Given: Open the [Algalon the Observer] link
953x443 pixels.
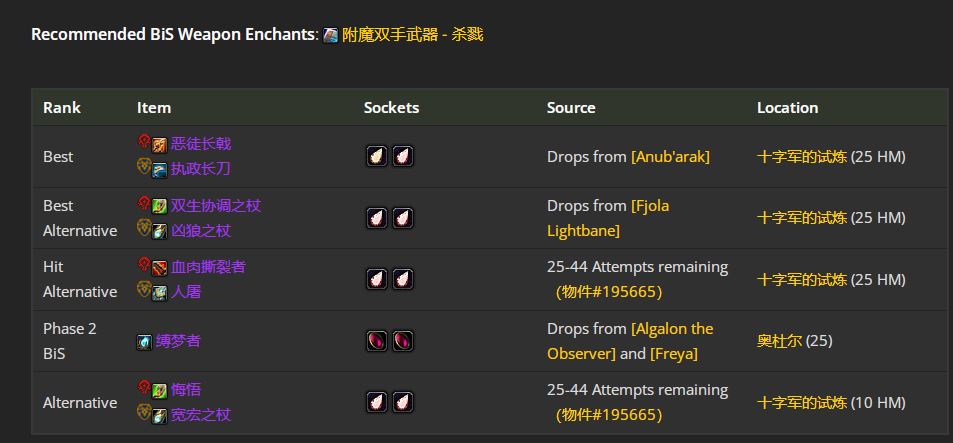Looking at the screenshot, I should (x=630, y=341).
